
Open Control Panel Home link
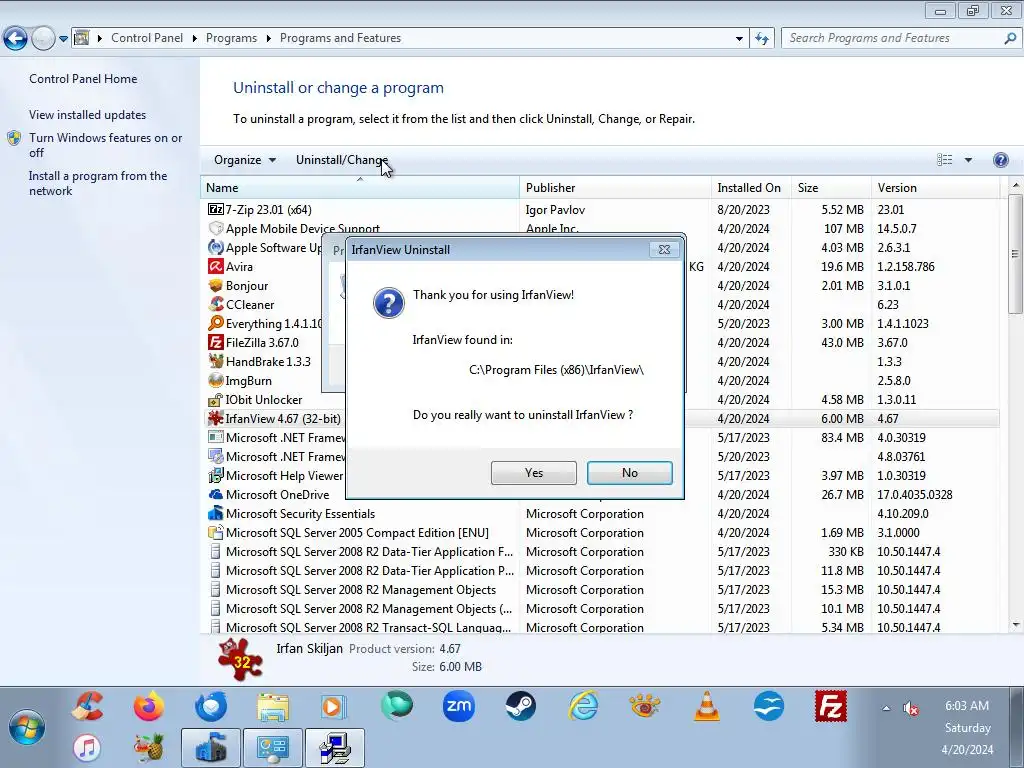tap(83, 78)
